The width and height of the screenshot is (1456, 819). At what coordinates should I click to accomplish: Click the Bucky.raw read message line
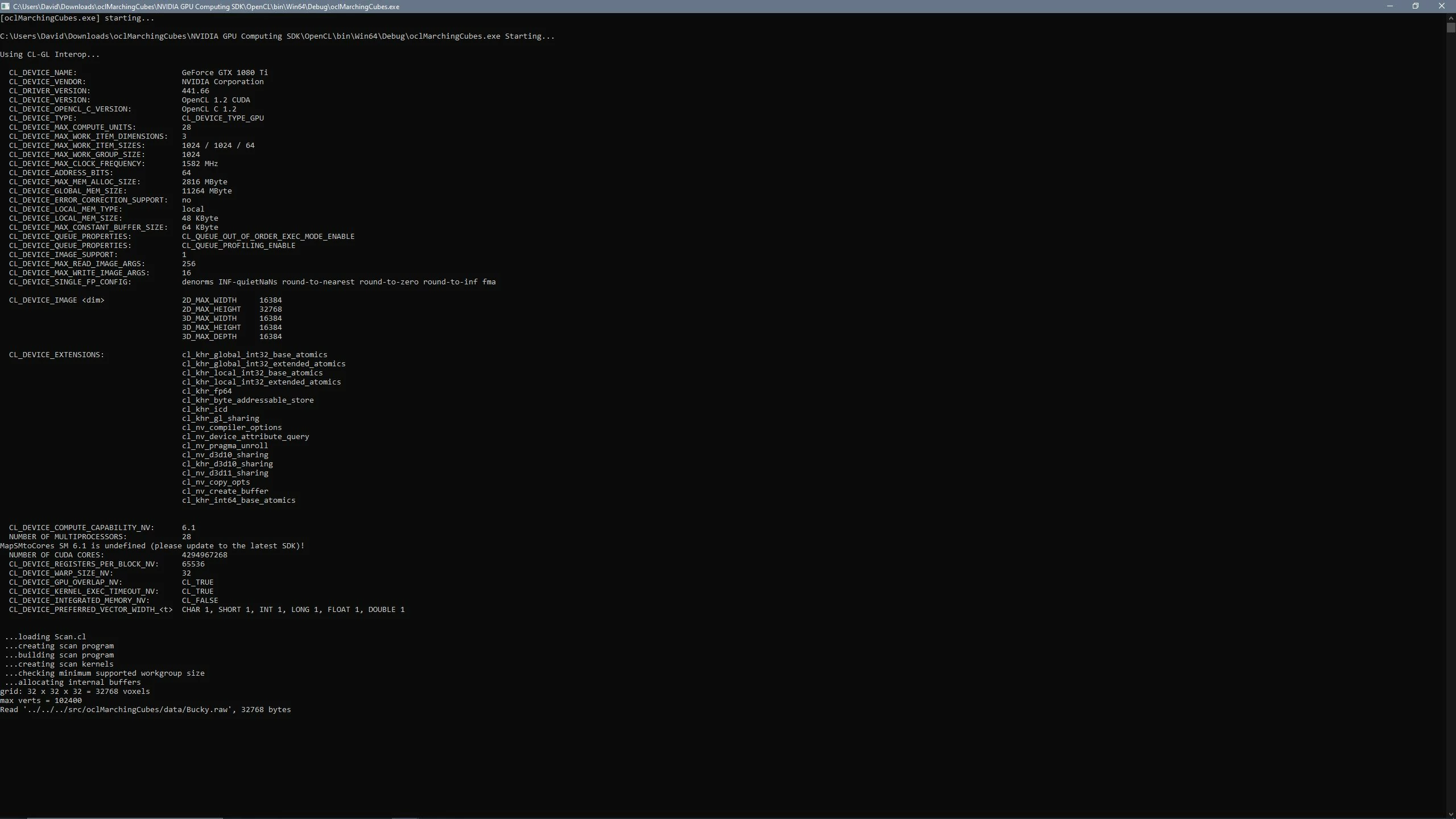pyautogui.click(x=146, y=710)
